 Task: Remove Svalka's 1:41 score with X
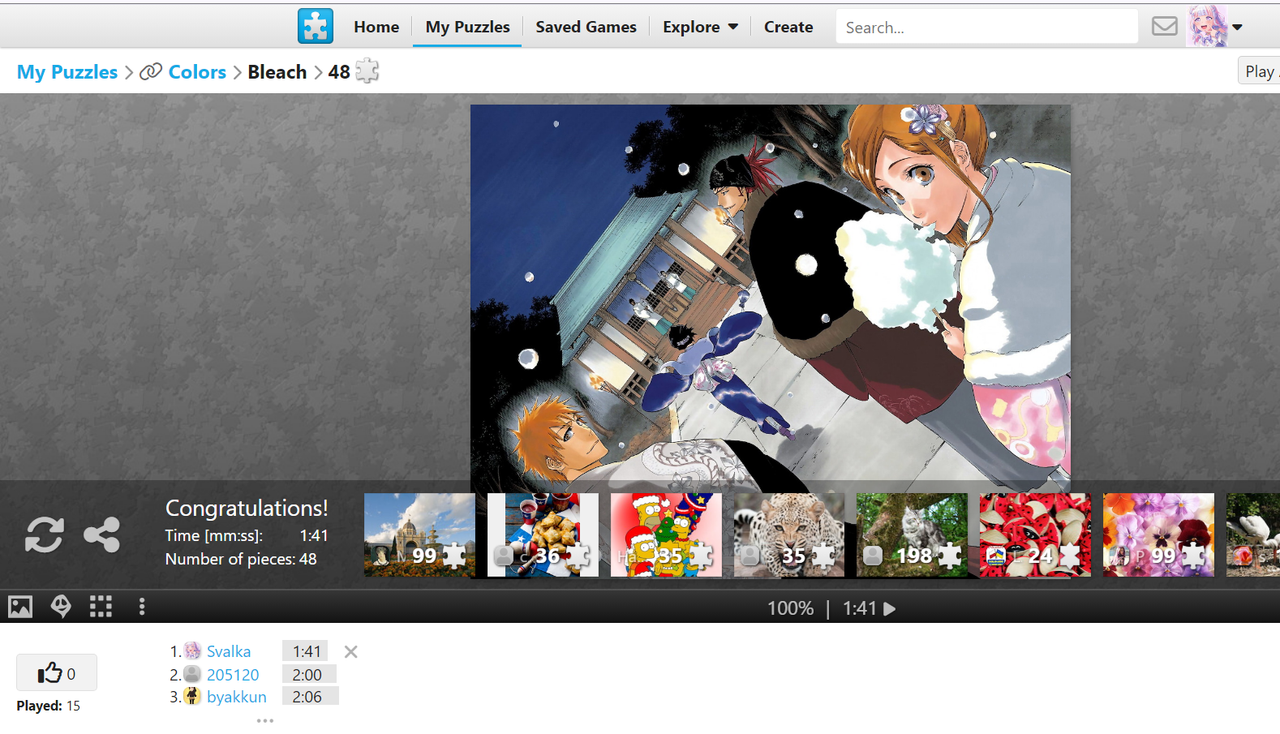pos(351,652)
